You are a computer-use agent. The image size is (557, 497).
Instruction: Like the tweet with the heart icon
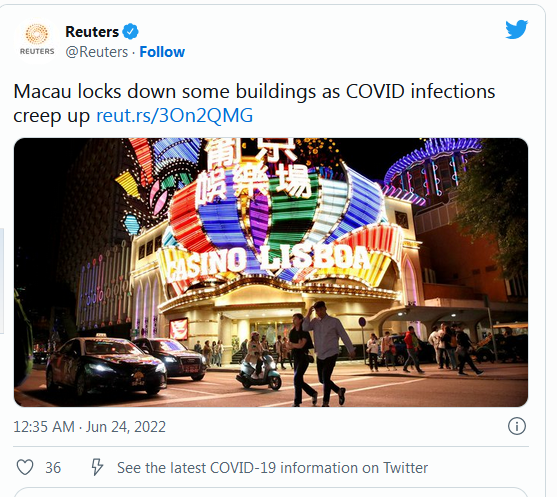click(x=25, y=467)
